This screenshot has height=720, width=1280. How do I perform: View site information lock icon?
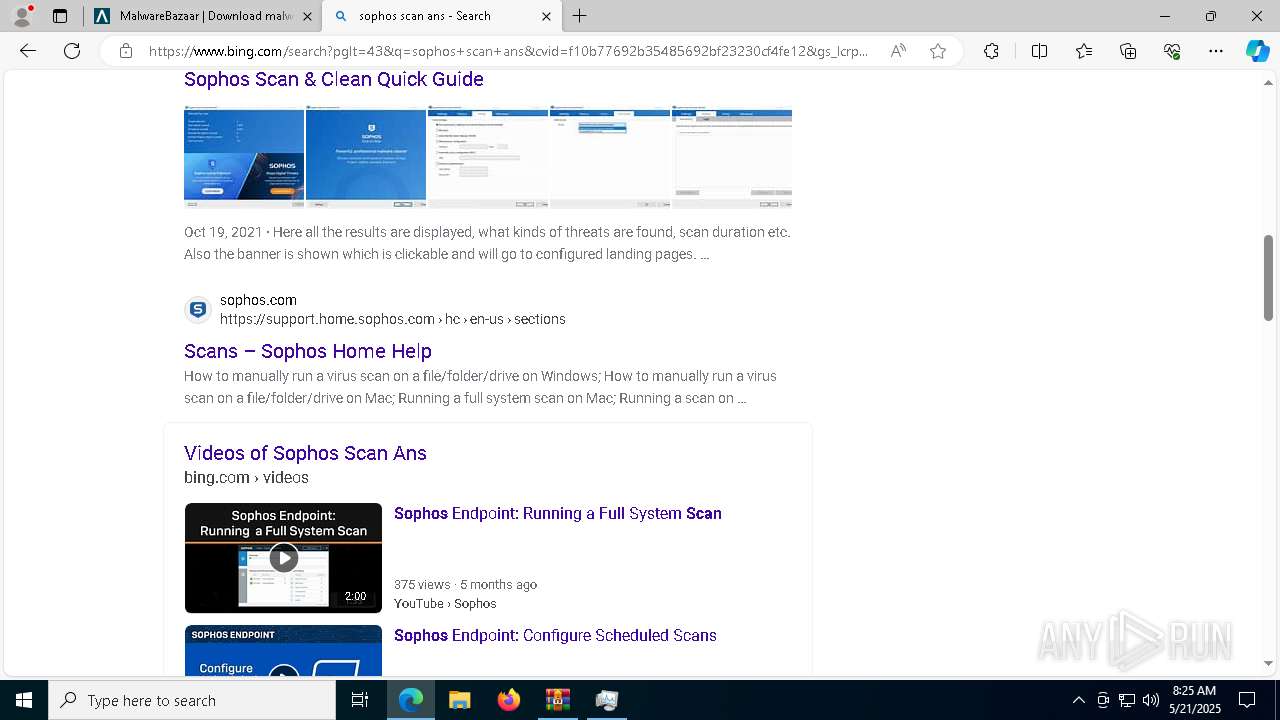[x=126, y=51]
